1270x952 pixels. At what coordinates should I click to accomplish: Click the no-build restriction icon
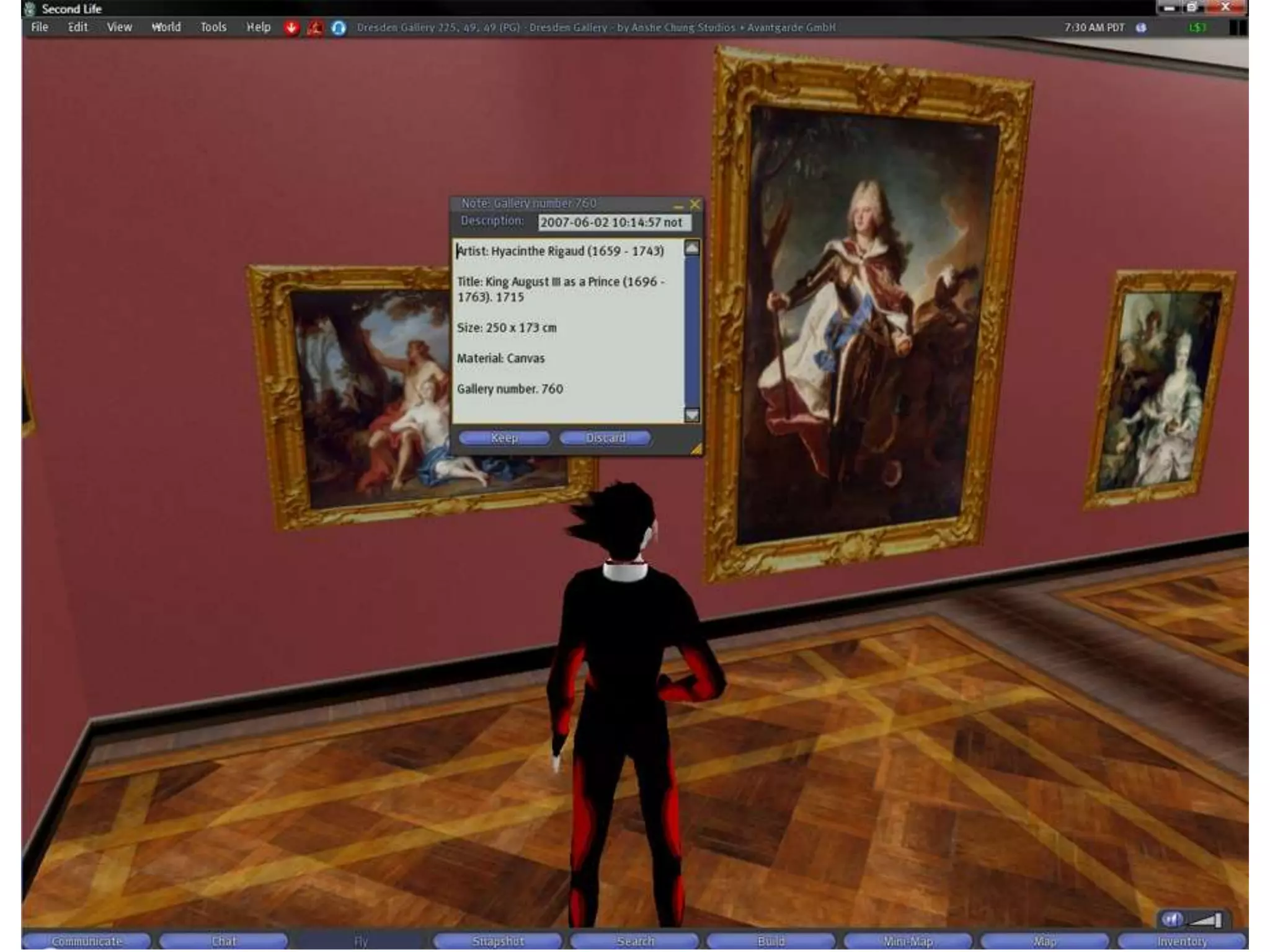point(315,28)
